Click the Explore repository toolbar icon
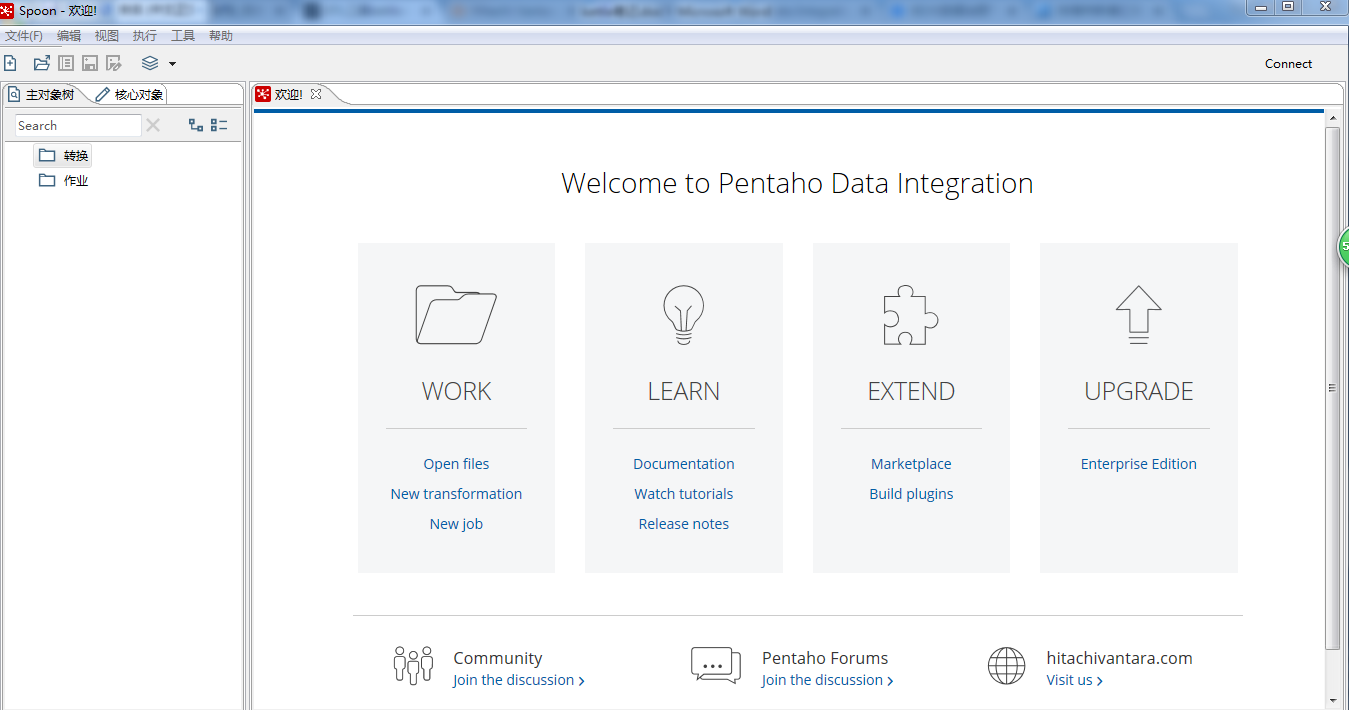This screenshot has width=1349, height=710. (x=66, y=63)
